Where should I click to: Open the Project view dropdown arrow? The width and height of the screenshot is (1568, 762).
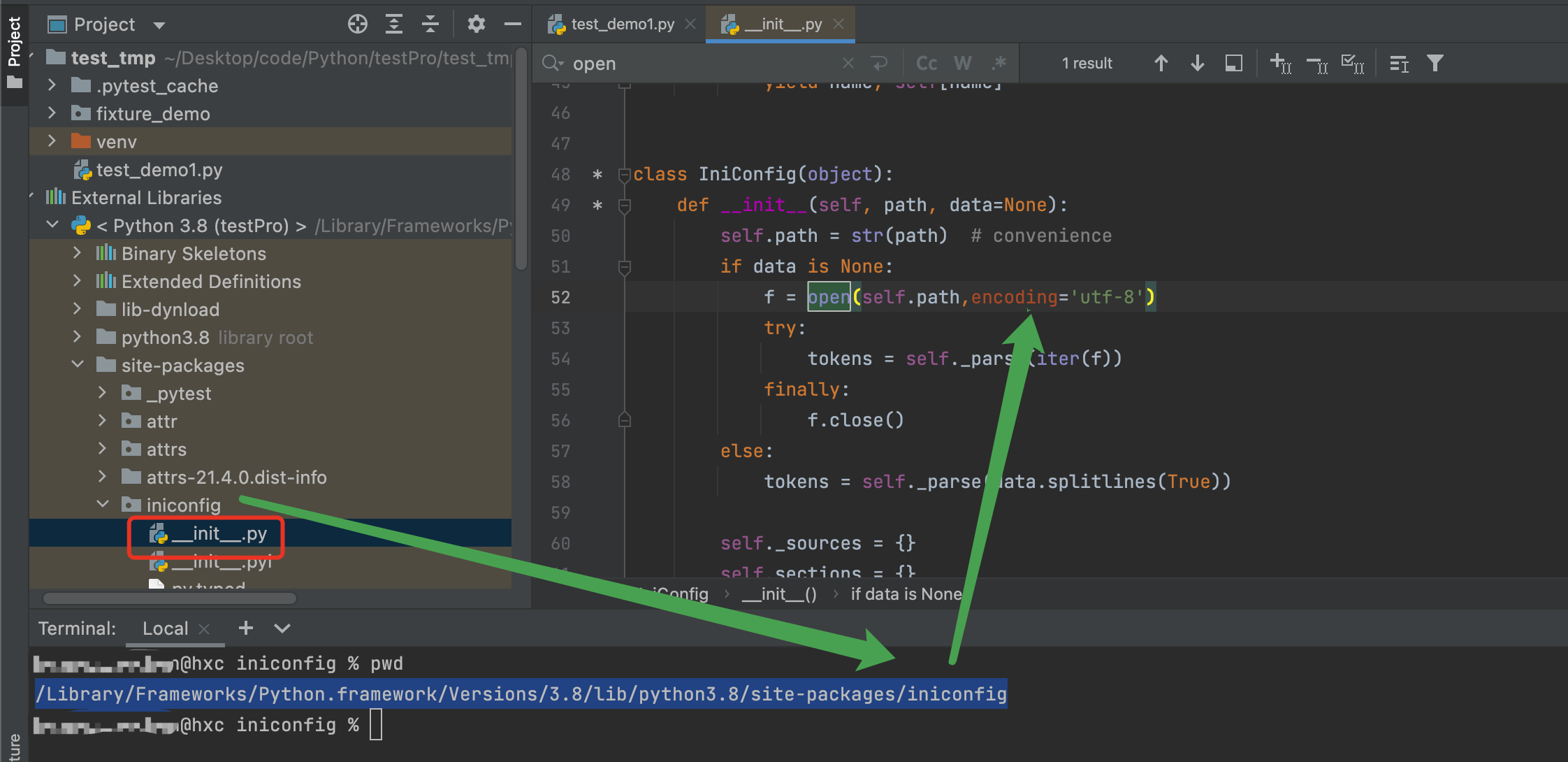coord(159,25)
